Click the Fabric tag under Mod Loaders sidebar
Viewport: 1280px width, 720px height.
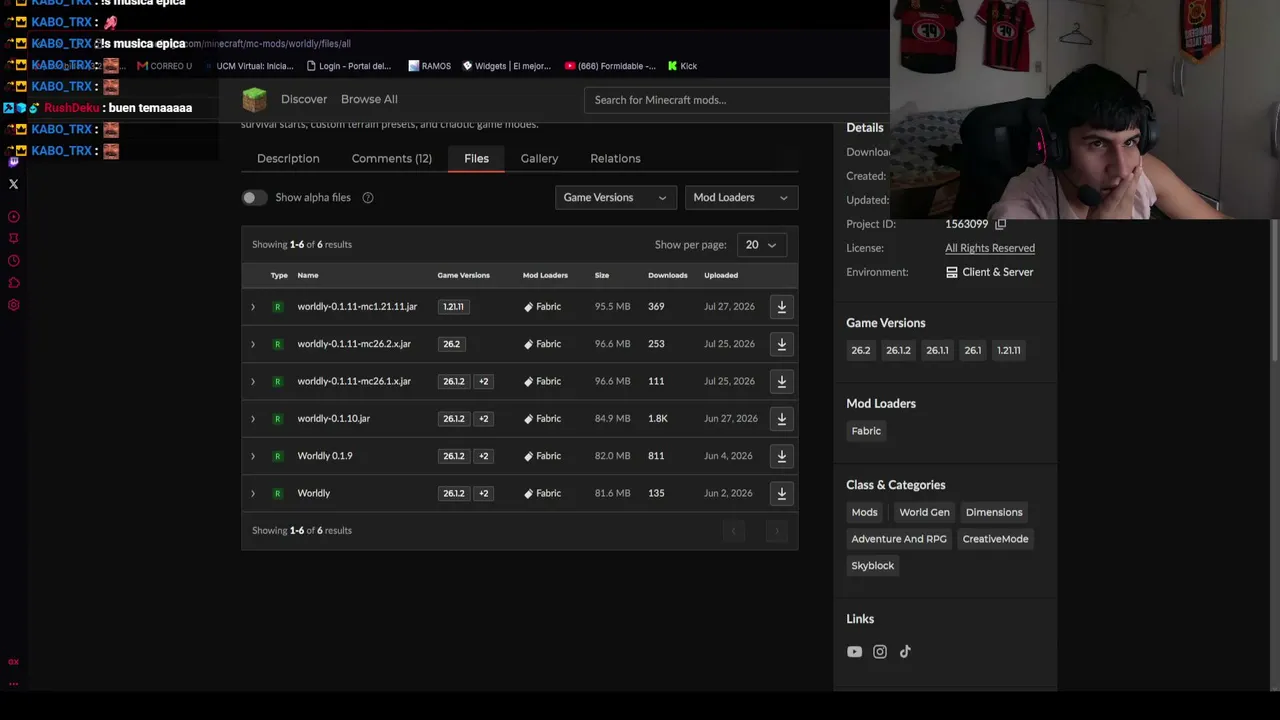click(x=866, y=431)
